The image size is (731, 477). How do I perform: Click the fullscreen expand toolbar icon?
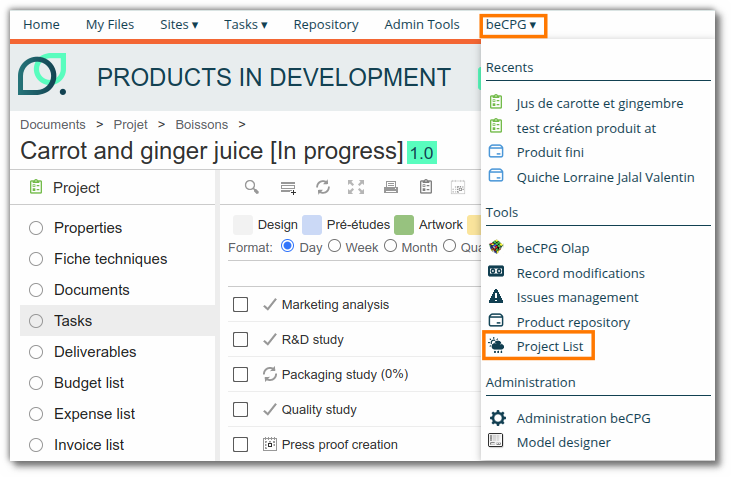(356, 187)
